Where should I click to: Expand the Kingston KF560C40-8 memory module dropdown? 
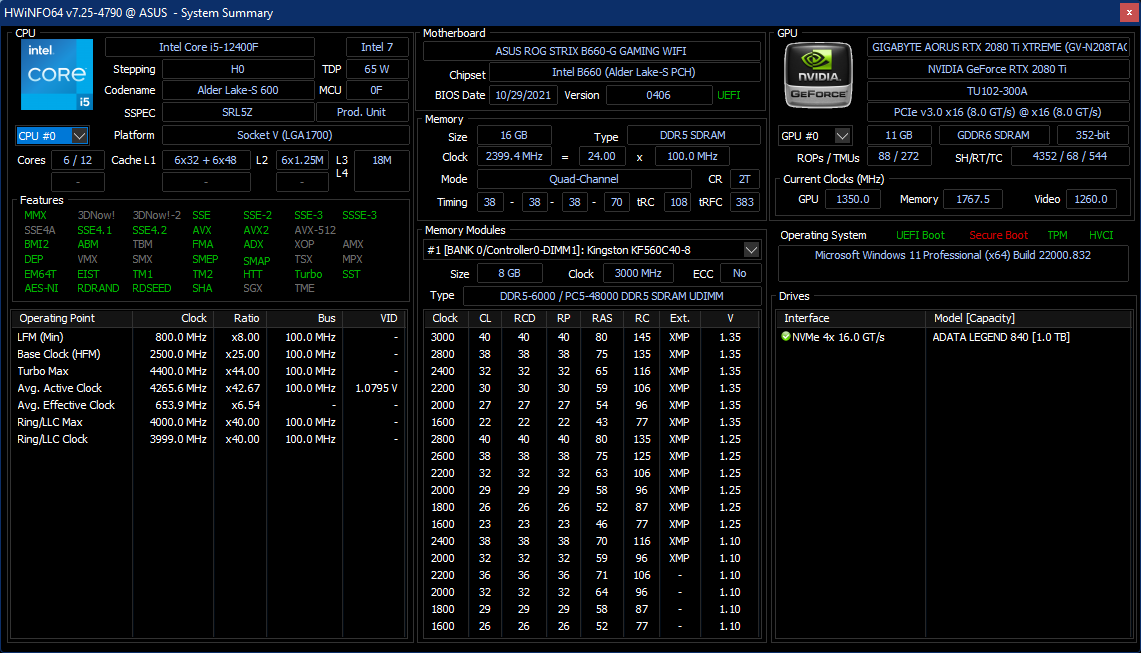coord(751,250)
